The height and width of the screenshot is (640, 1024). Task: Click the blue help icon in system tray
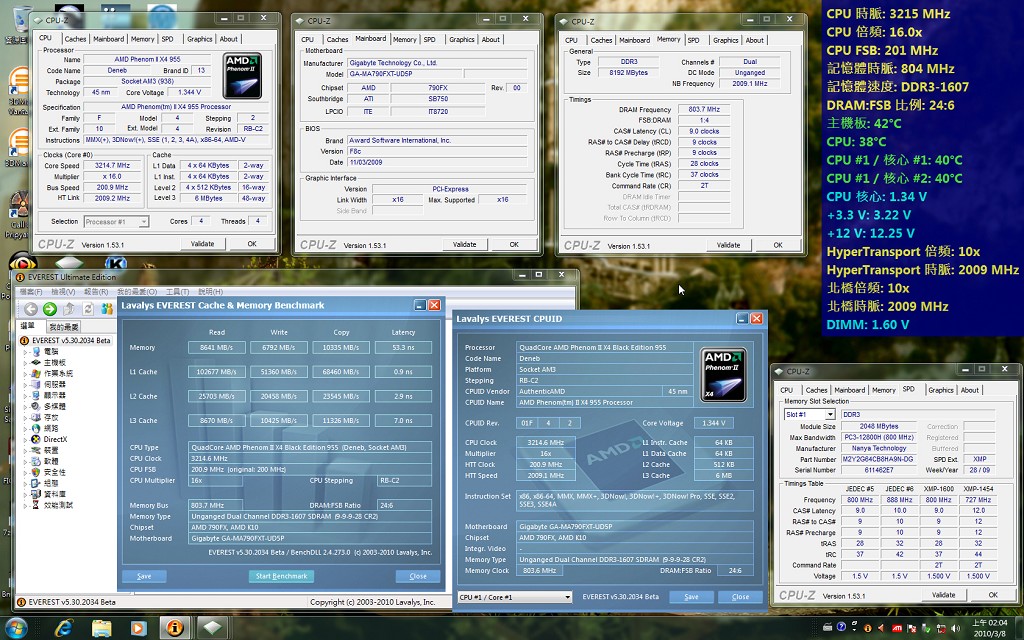pos(841,627)
